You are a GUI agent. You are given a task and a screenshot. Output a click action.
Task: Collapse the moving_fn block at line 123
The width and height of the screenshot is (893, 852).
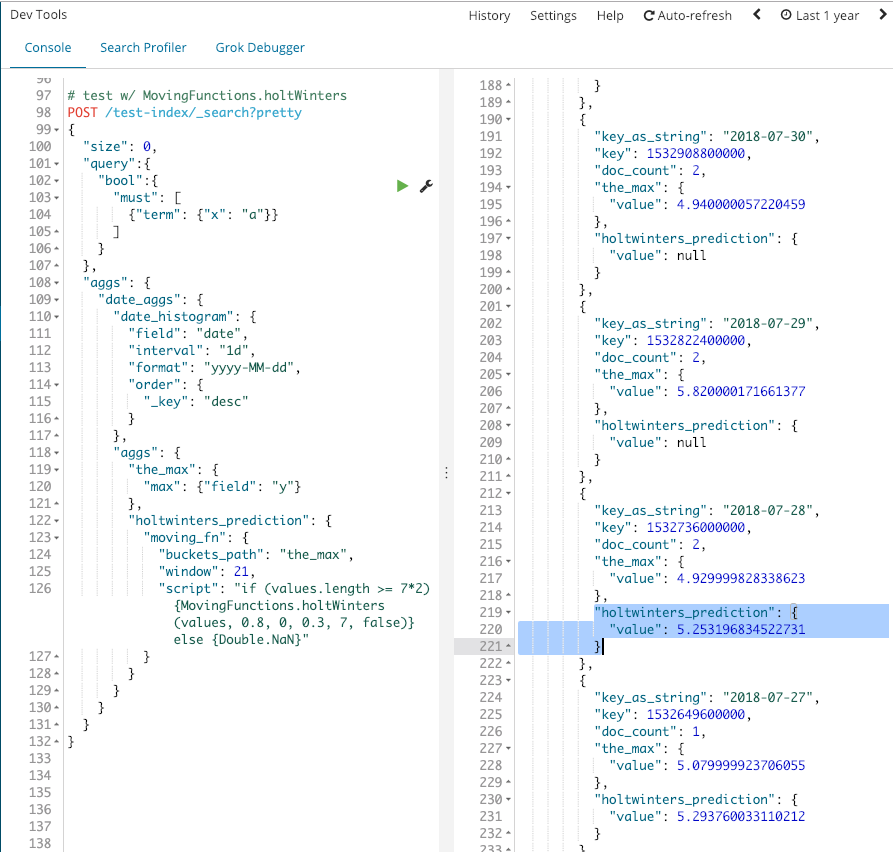(x=56, y=538)
